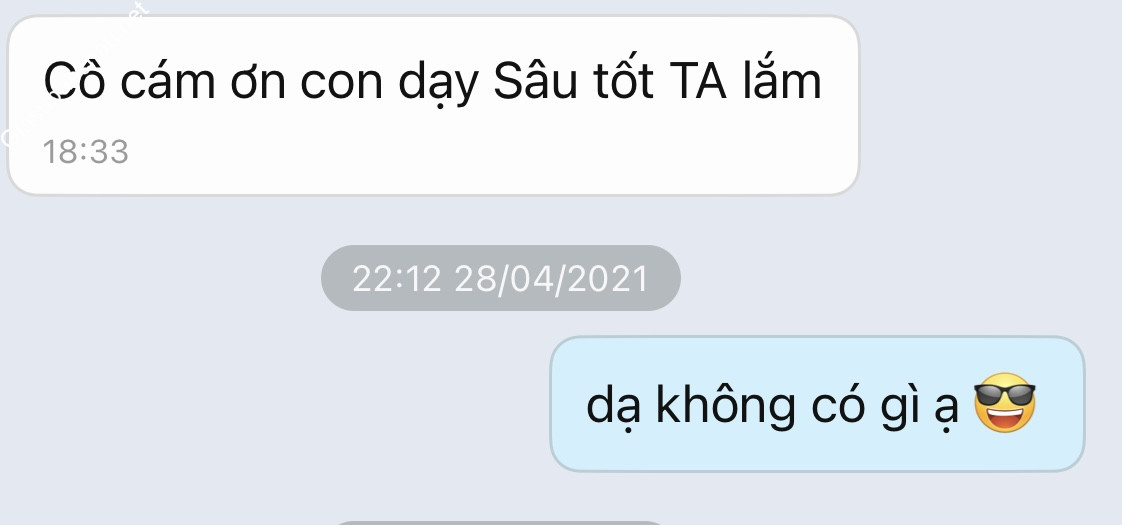Click the date "28/04/2021" inside the separator pill
Screen dimensions: 1122x525
(551, 278)
